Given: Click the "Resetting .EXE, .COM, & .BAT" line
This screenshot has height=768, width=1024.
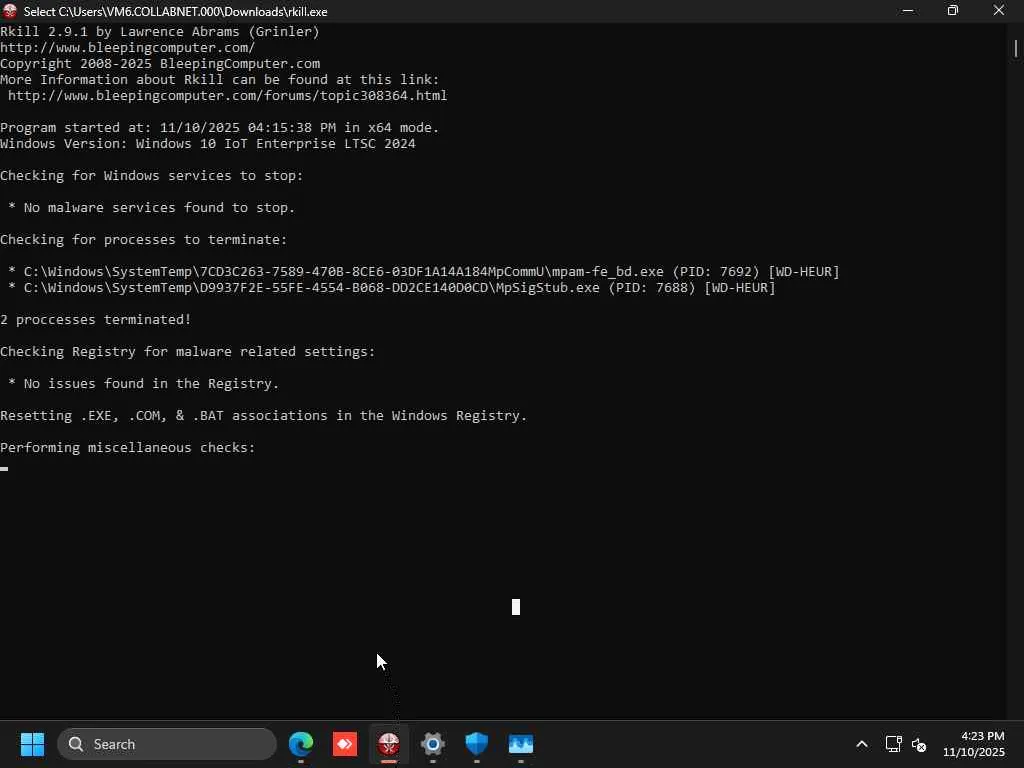Looking at the screenshot, I should coord(263,415).
